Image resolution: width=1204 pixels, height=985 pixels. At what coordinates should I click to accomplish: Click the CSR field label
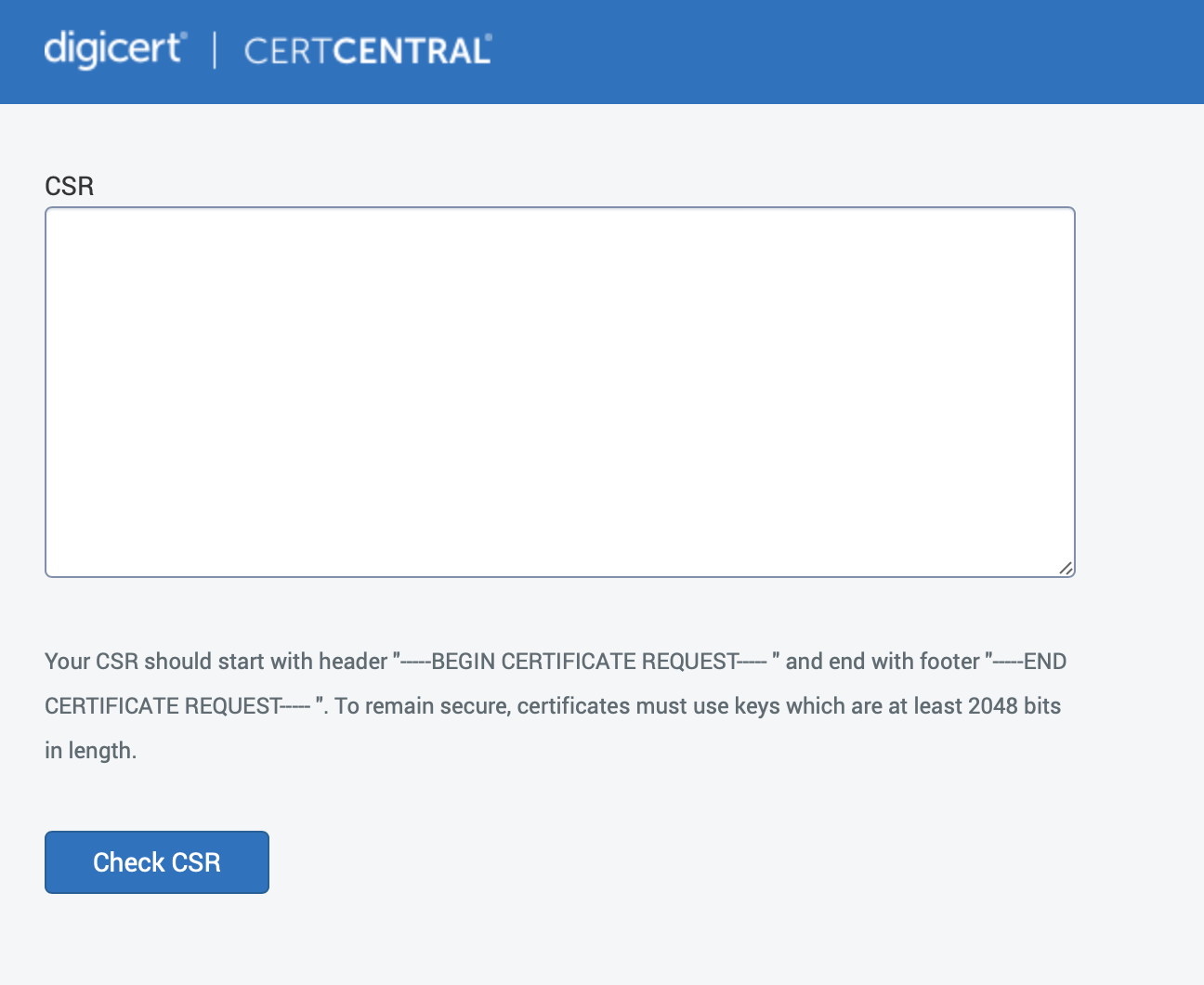[x=69, y=186]
